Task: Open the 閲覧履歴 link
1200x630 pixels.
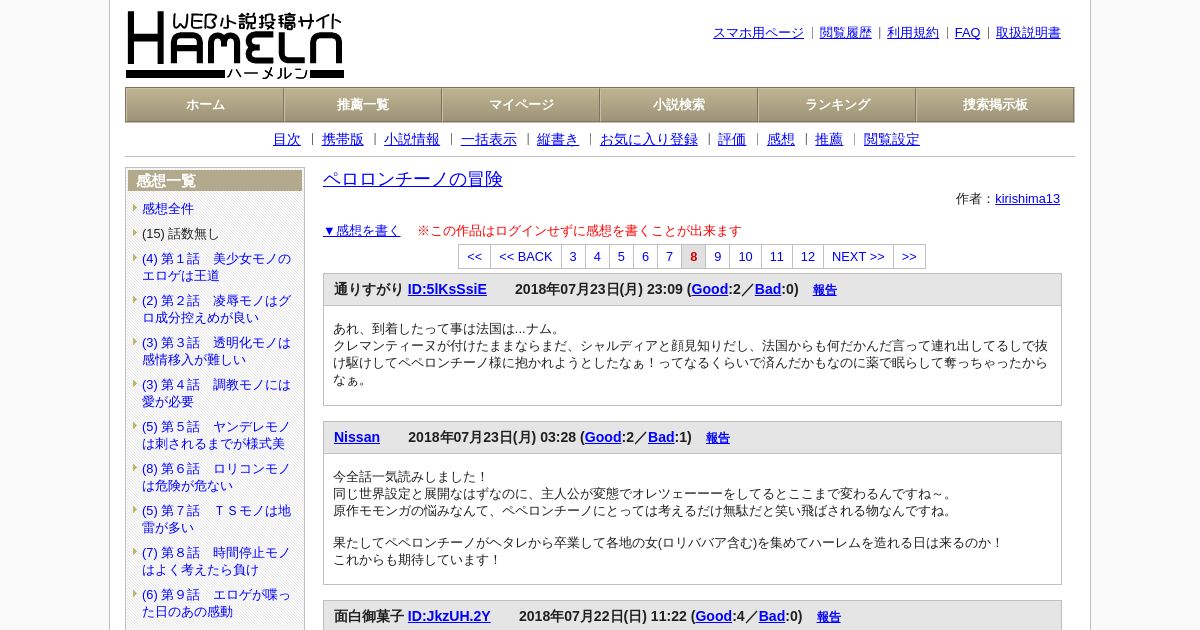Action: (846, 33)
